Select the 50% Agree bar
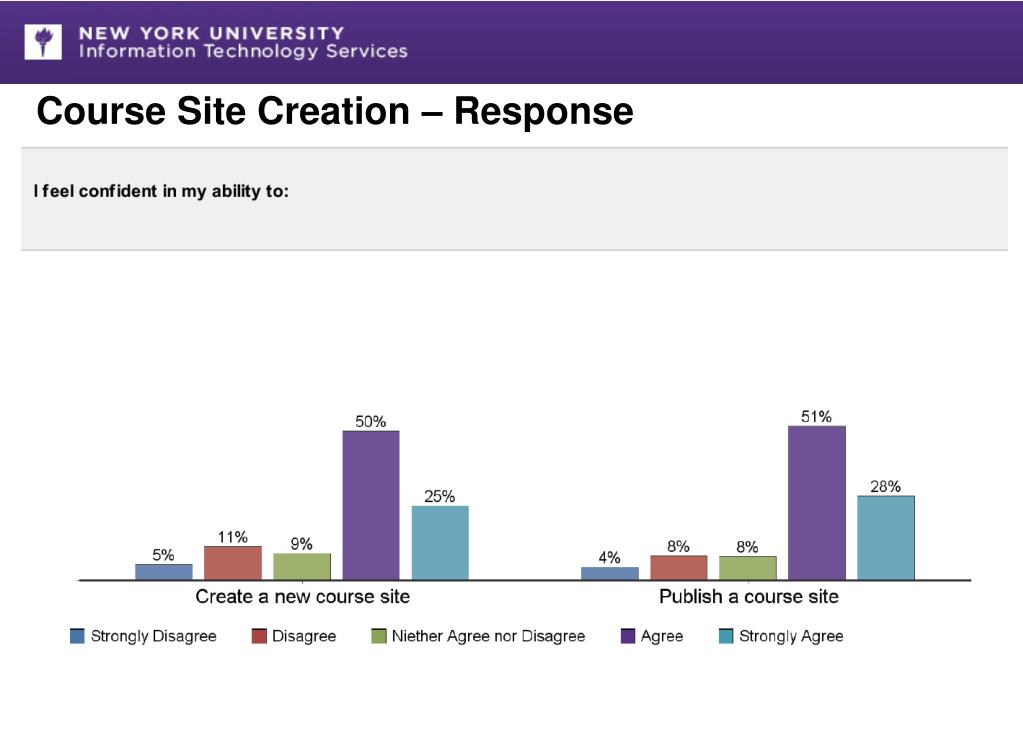The height and width of the screenshot is (731, 1023). coord(371,505)
